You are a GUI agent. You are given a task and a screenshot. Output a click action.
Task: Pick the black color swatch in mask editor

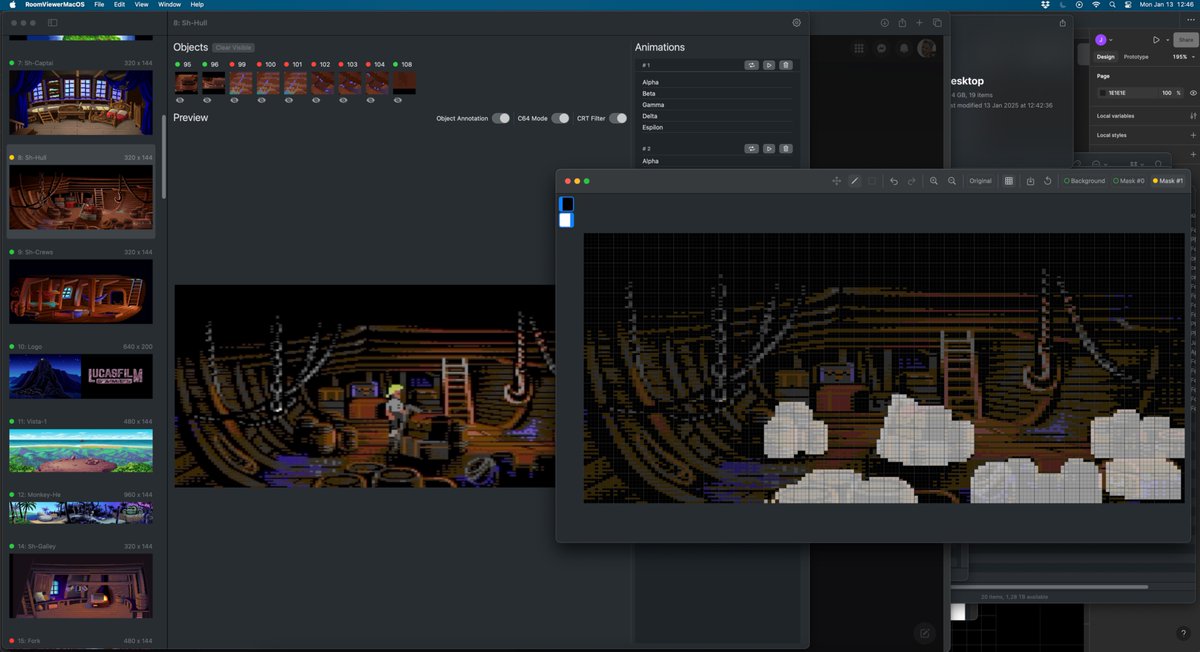[x=566, y=204]
